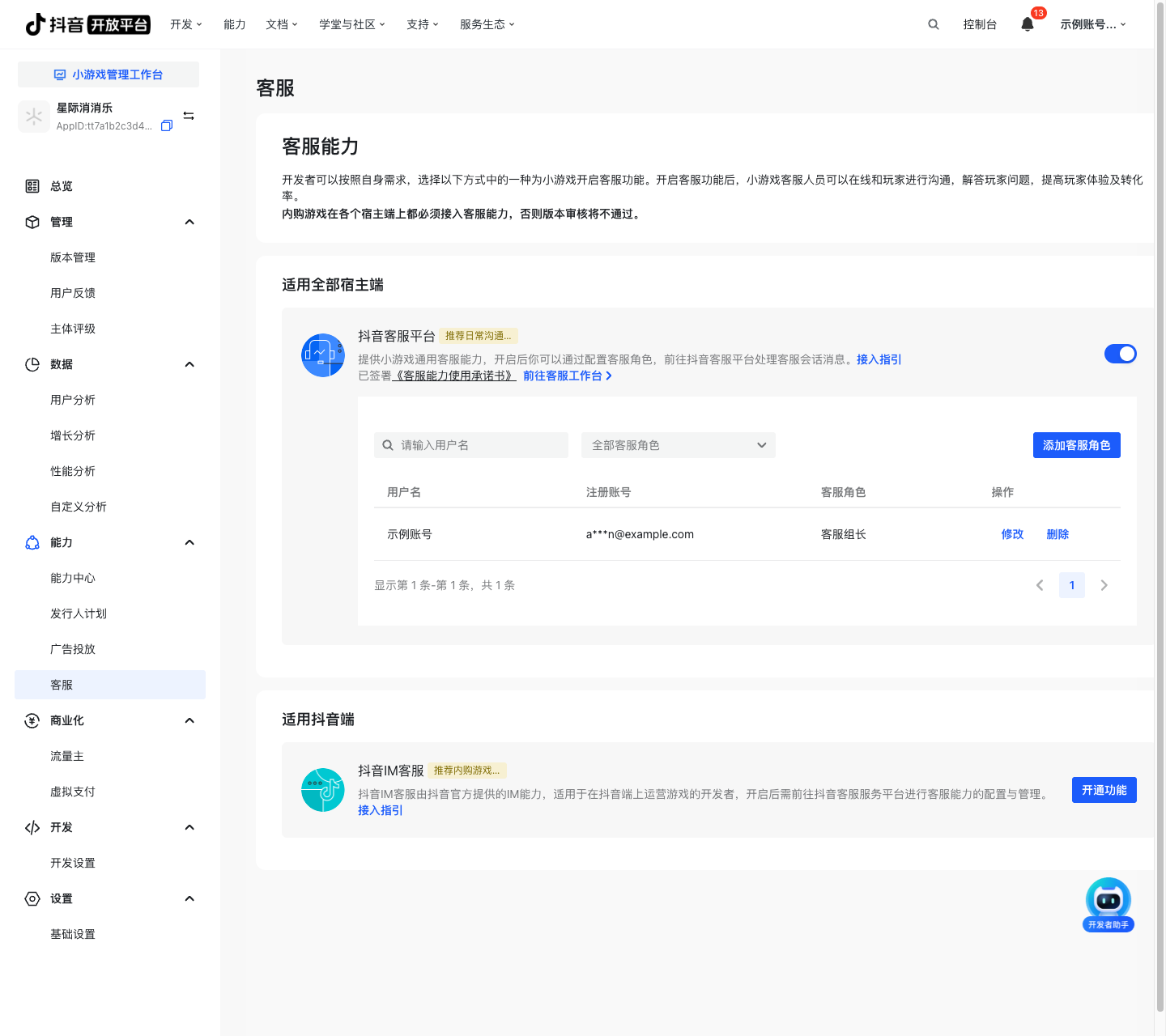
Task: Turn off the 抖音客服平台 switch
Action: coord(1121,354)
